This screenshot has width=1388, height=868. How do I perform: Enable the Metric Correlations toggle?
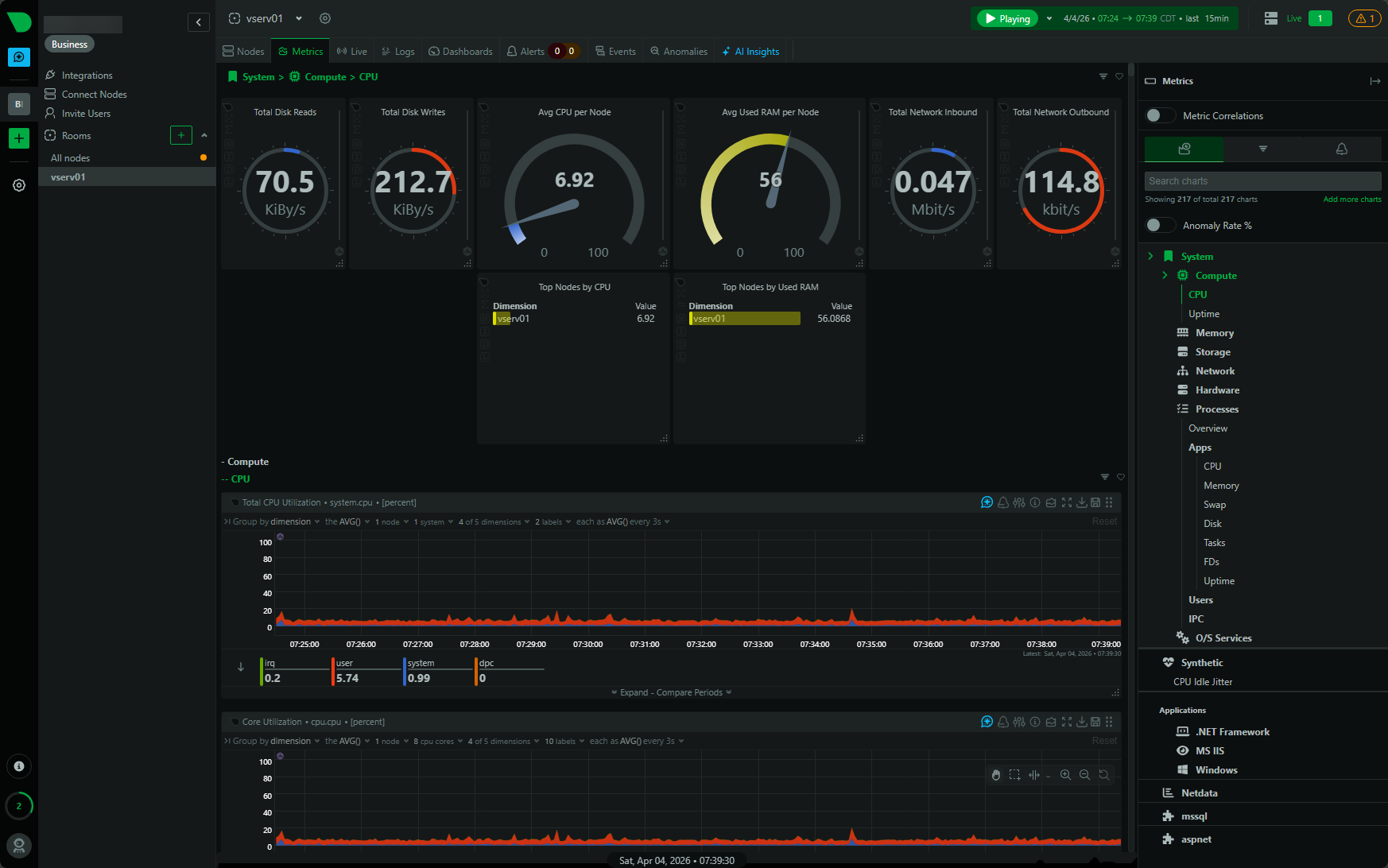(x=1160, y=116)
